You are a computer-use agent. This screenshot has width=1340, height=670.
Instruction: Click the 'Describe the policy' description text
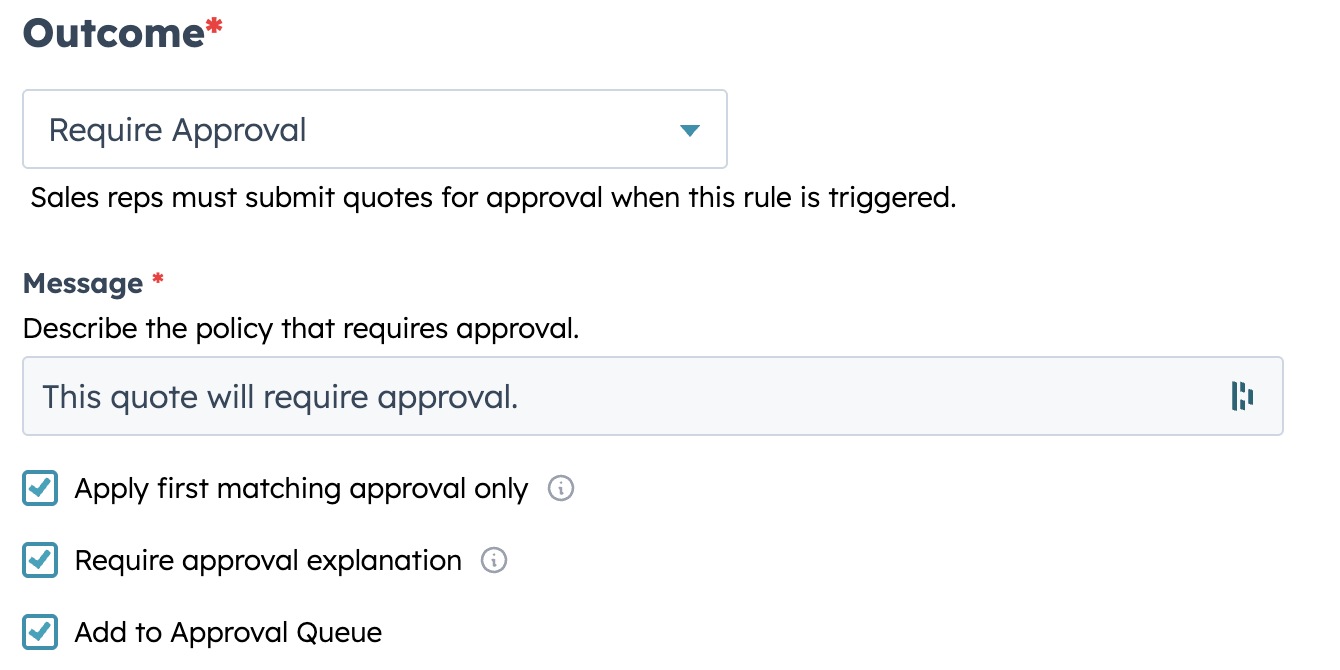pos(300,328)
